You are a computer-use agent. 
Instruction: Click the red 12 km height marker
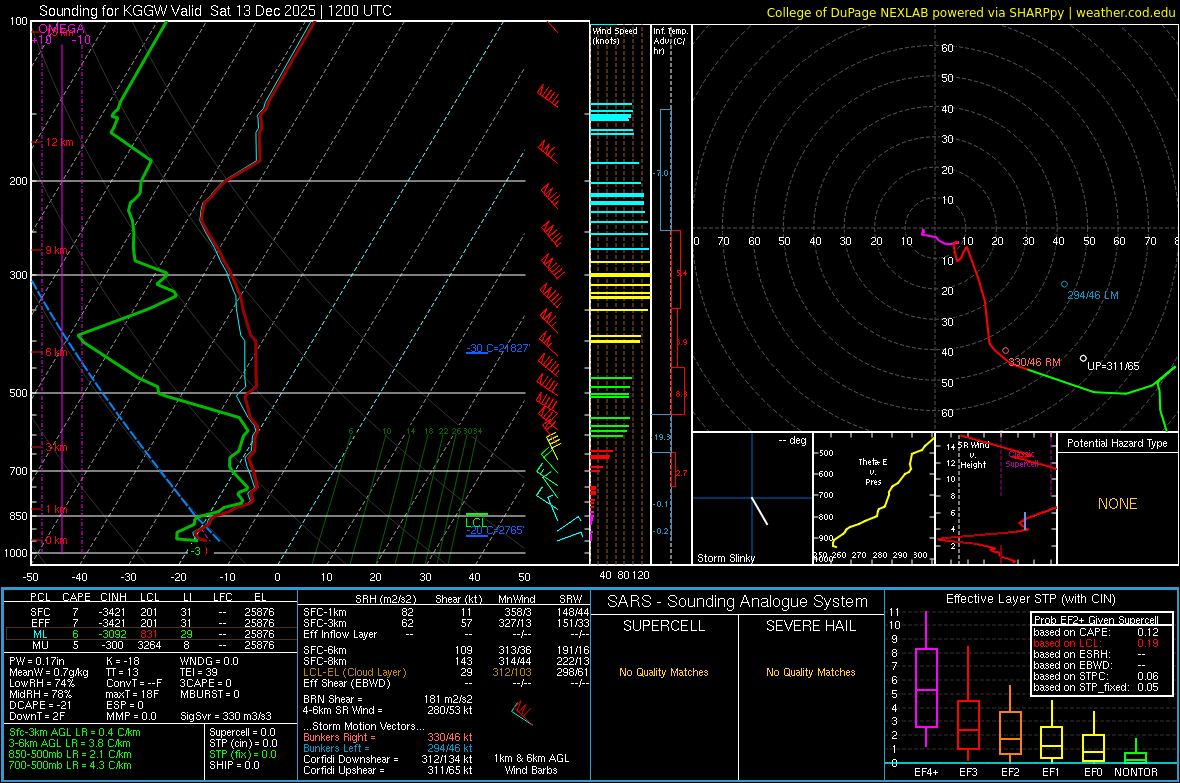pyautogui.click(x=59, y=142)
